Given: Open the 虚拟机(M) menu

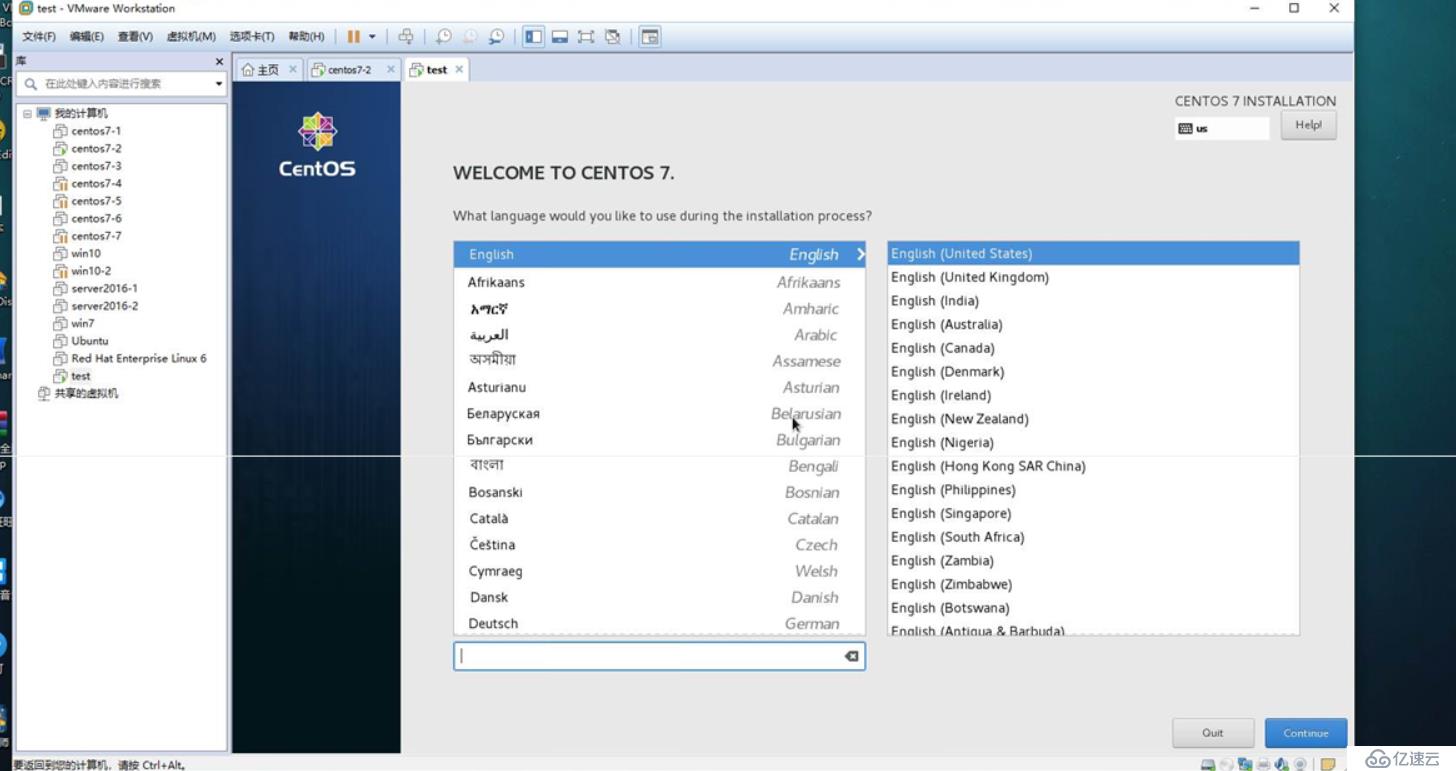Looking at the screenshot, I should (191, 37).
